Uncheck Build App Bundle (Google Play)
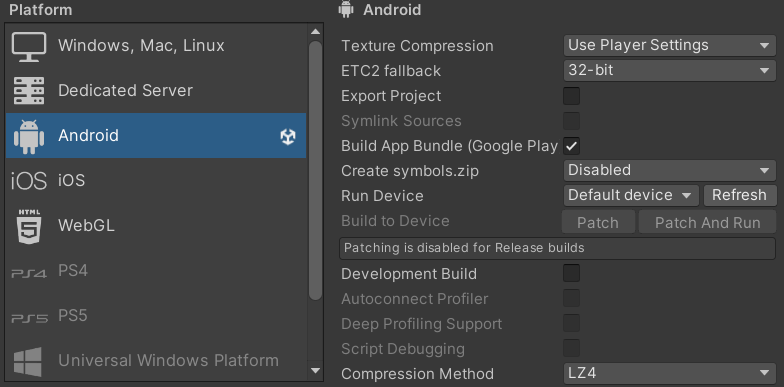 [x=572, y=146]
